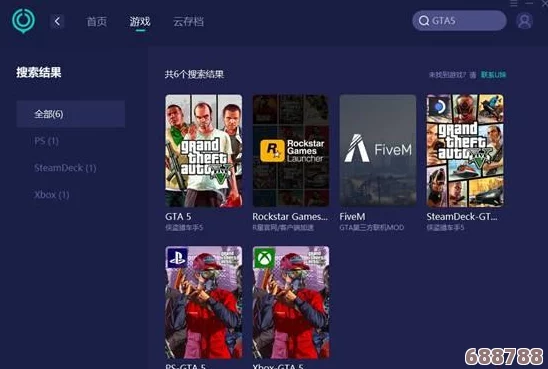Switch to the 首页 tab
The image size is (548, 369).
coord(96,22)
